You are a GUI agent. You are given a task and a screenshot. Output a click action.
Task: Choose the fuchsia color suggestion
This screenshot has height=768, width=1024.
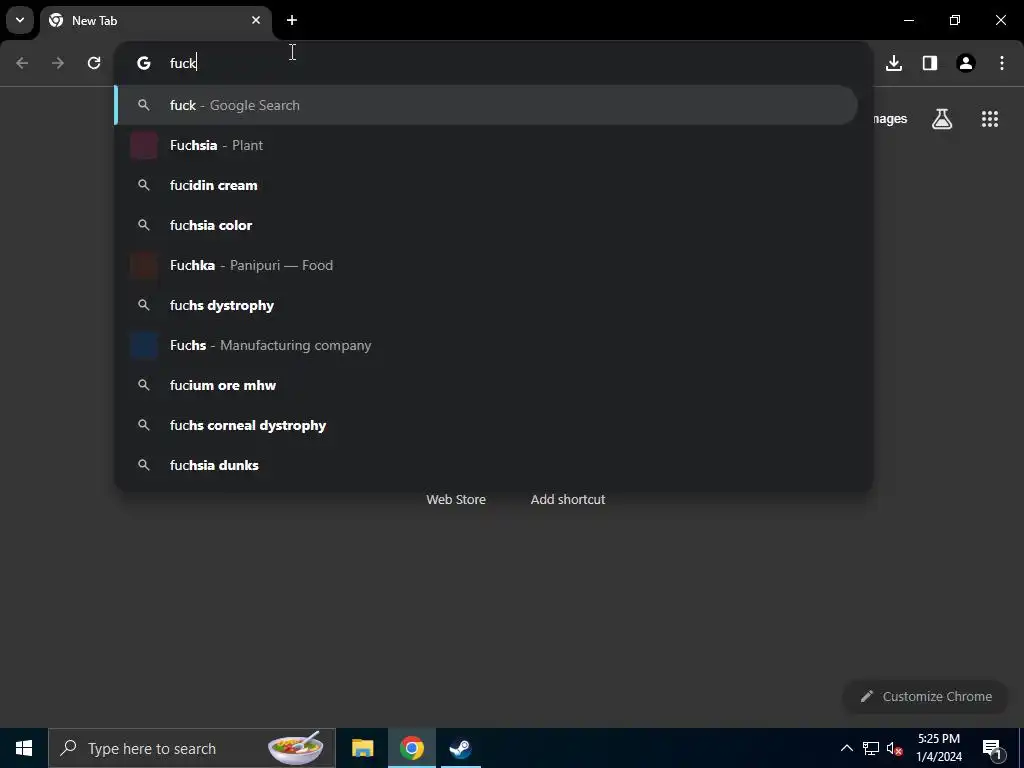tap(486, 225)
